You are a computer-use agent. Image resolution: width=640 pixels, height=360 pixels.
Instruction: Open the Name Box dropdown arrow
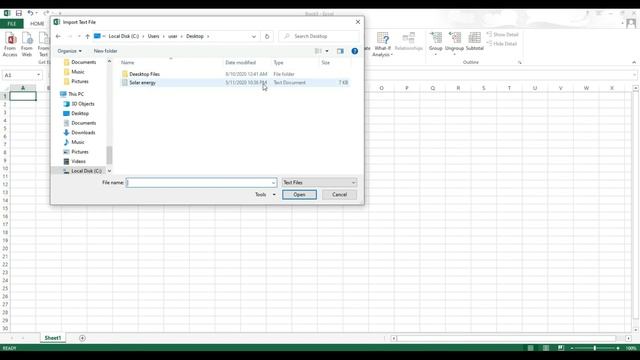coord(38,75)
